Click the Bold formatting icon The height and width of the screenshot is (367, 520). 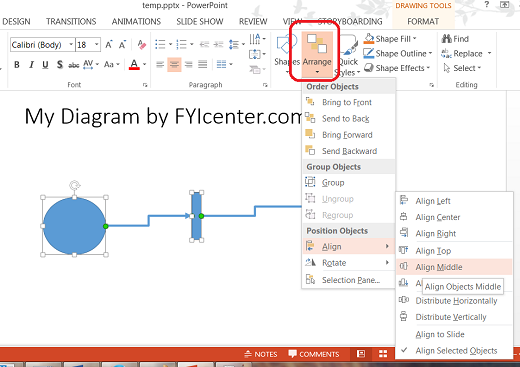pyautogui.click(x=17, y=65)
